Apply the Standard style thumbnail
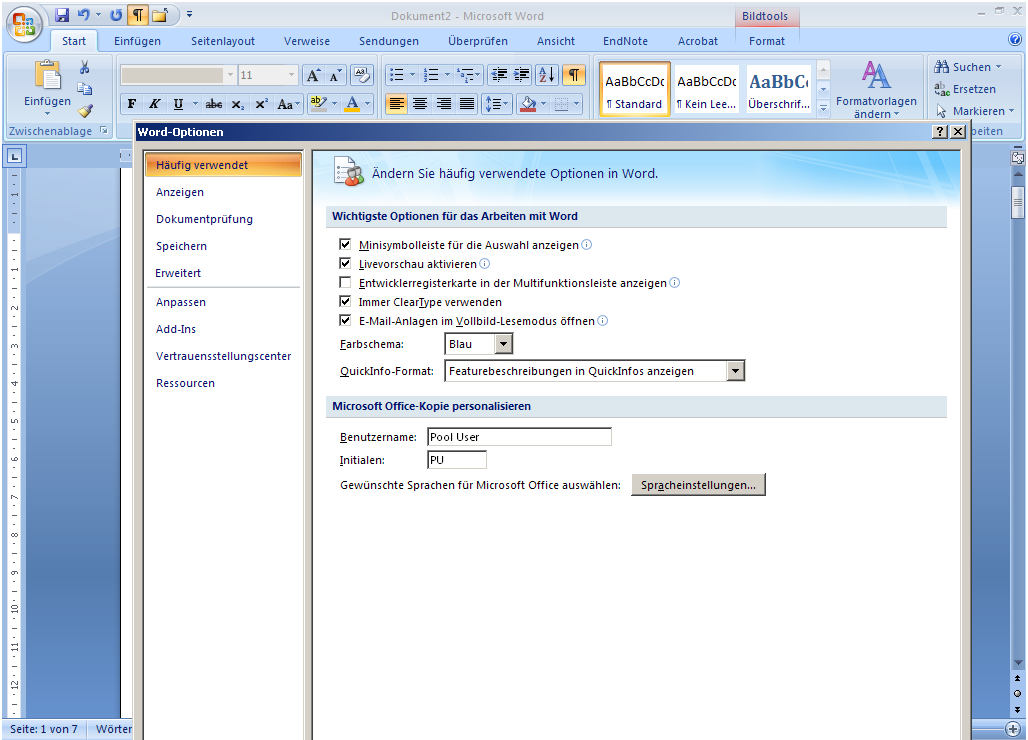1028x740 pixels. click(x=634, y=90)
